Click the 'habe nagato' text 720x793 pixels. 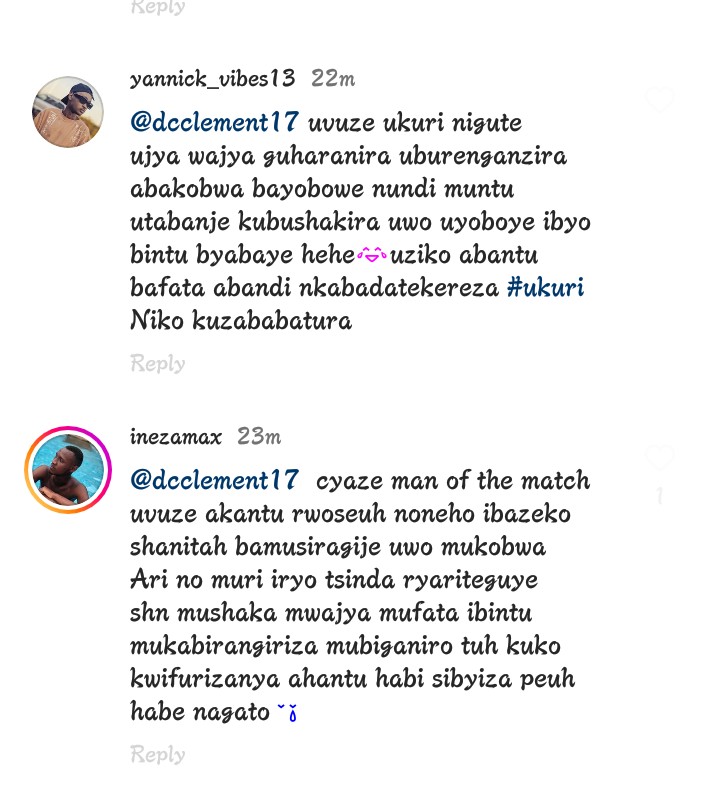click(200, 712)
